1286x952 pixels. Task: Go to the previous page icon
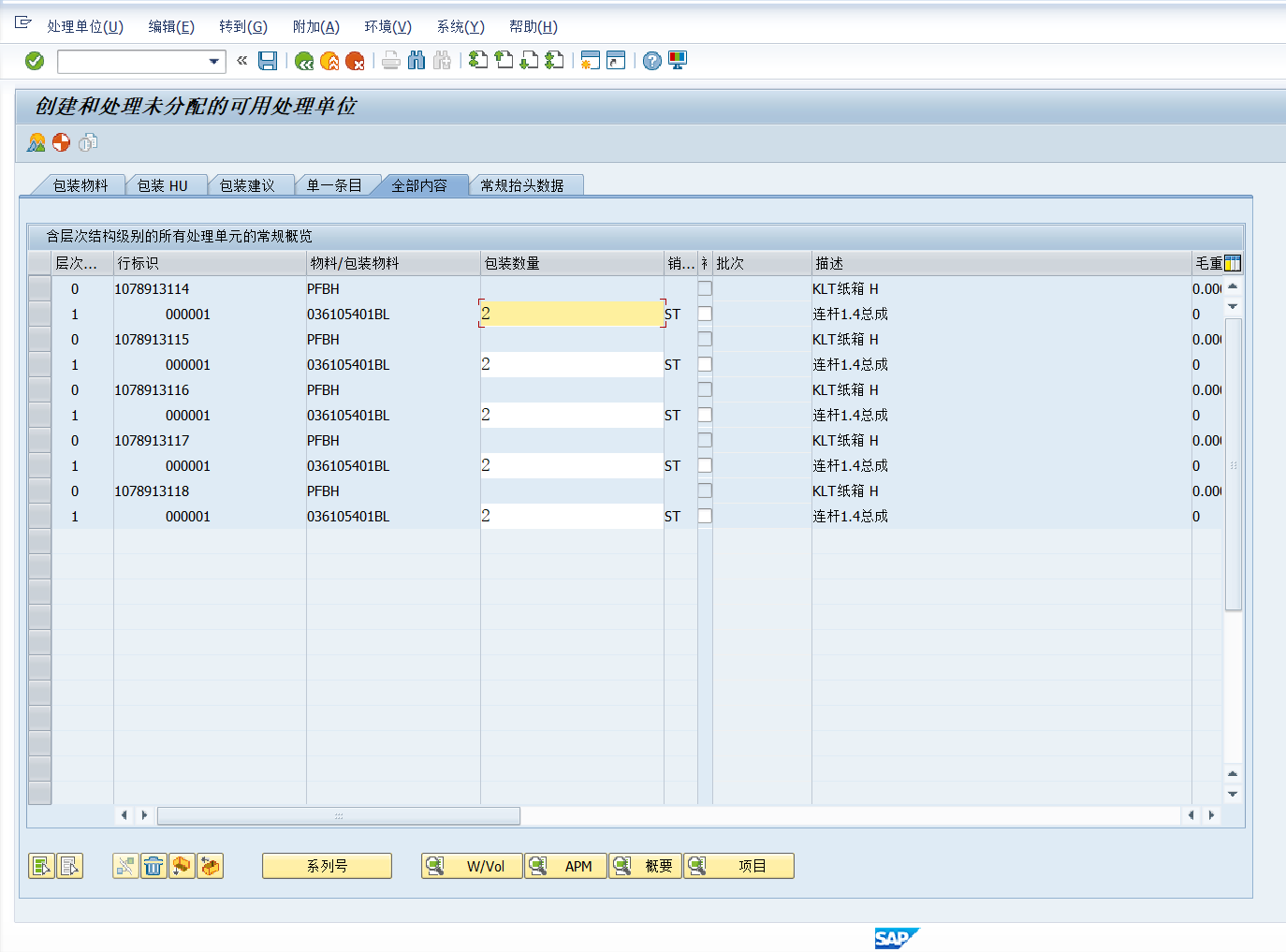[504, 61]
